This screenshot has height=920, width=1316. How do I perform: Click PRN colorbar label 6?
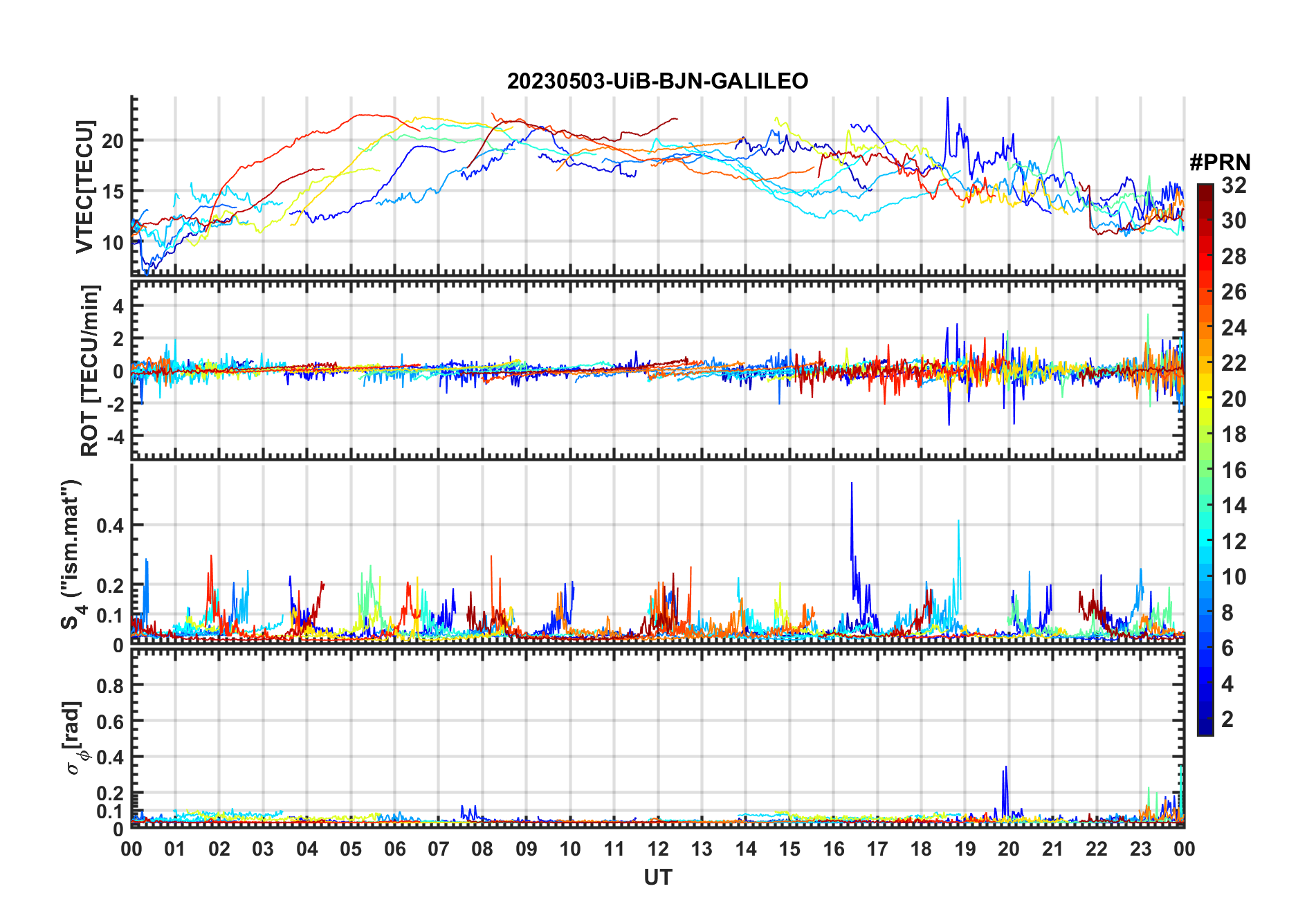point(1228,648)
